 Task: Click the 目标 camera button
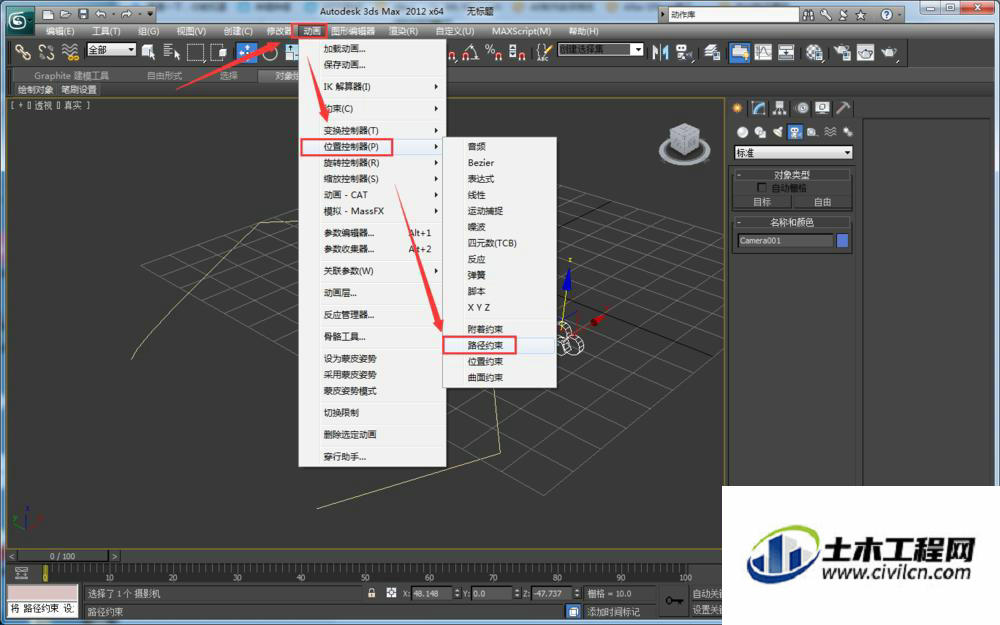coord(762,202)
